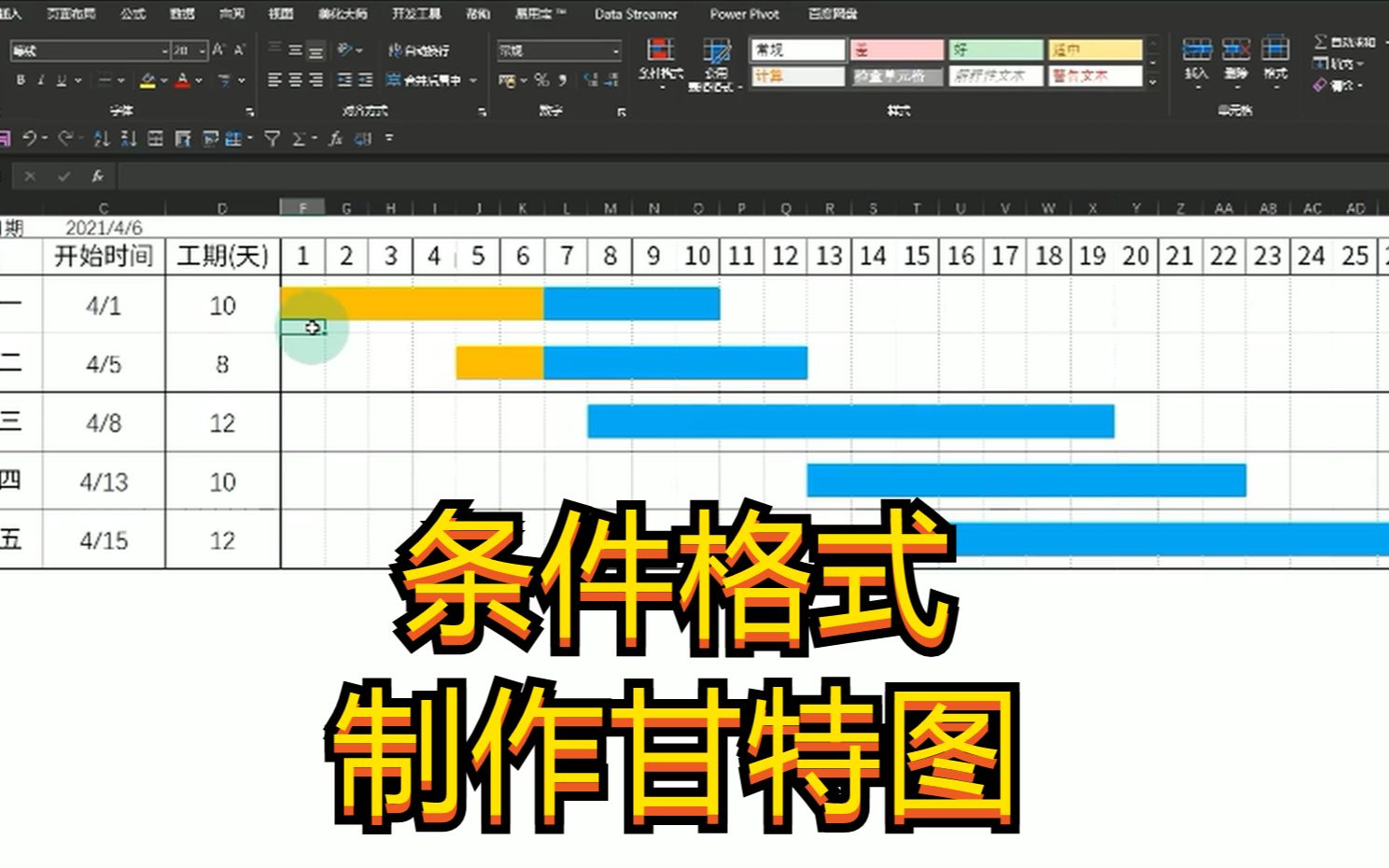Viewport: 1389px width, 868px height.
Task: Toggle italic formatting
Action: click(42, 80)
